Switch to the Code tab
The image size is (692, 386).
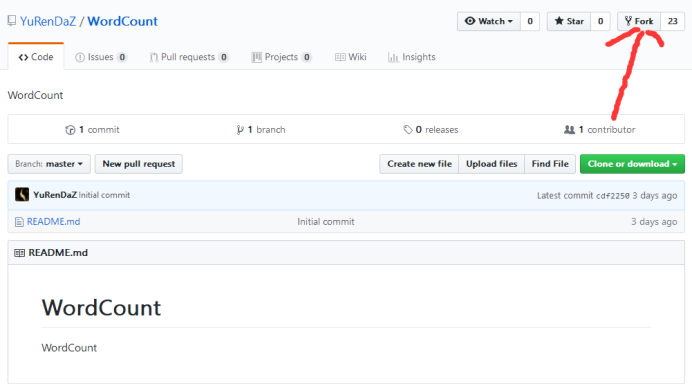[x=36, y=57]
